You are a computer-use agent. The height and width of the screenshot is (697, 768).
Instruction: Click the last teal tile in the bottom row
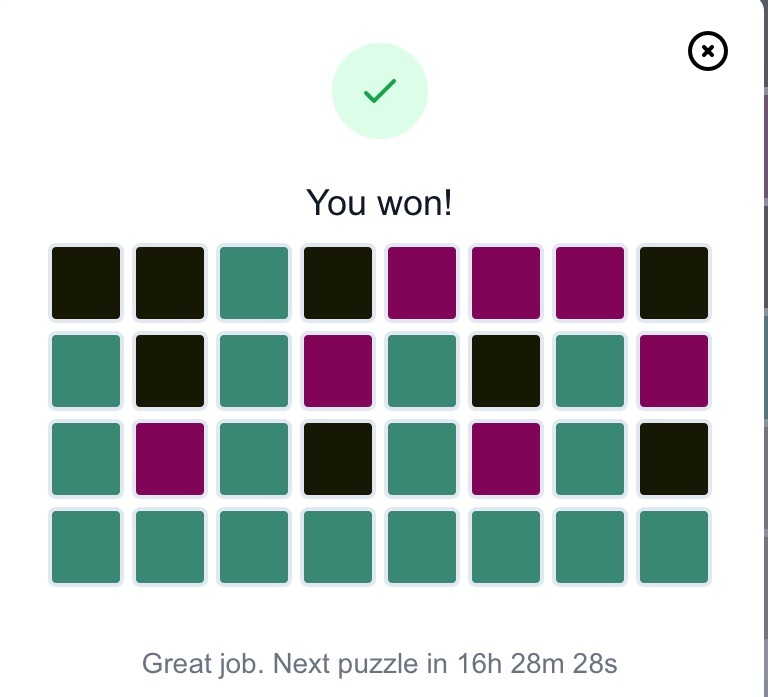(x=673, y=547)
